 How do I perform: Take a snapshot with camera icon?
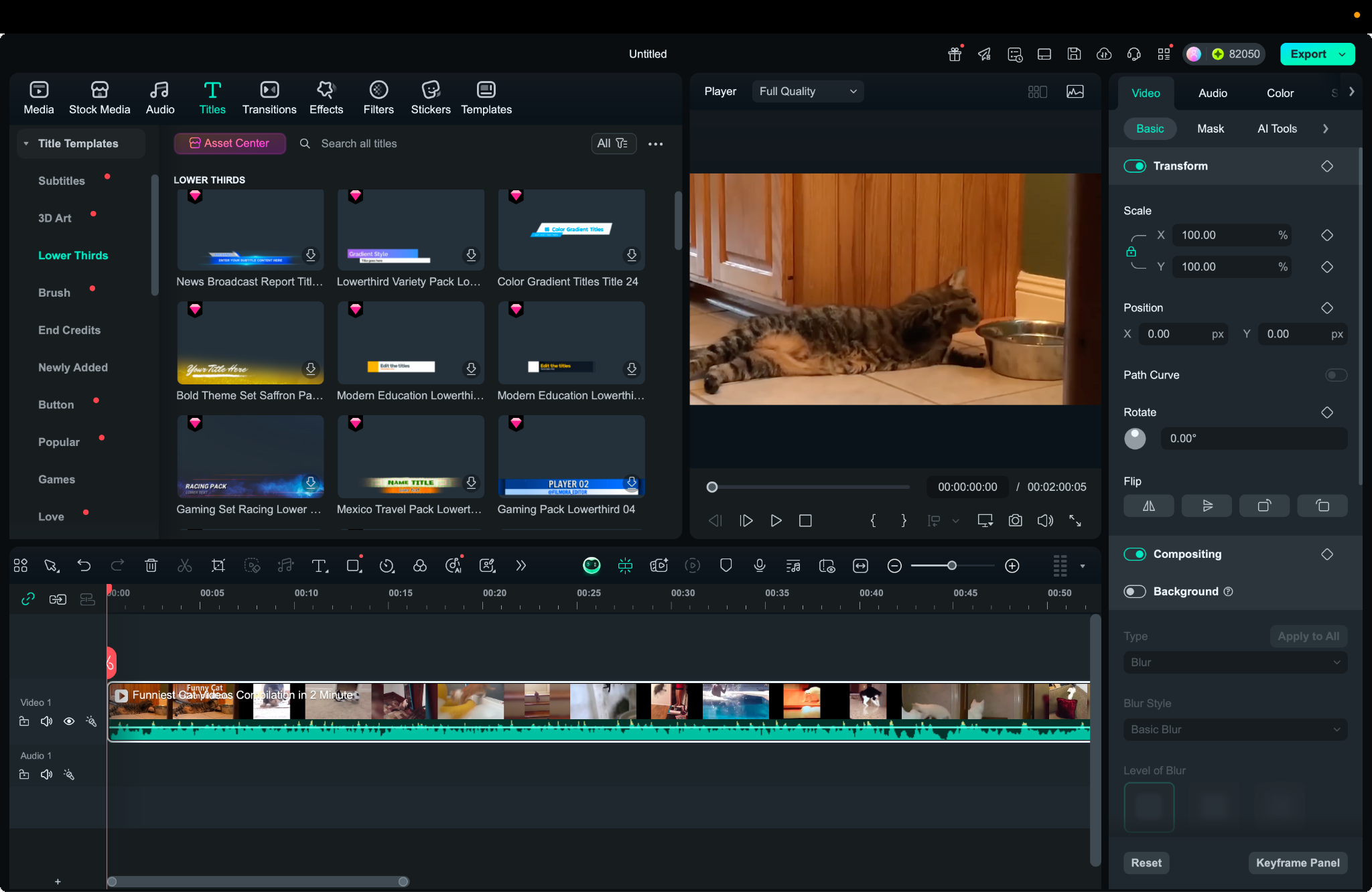tap(1015, 520)
